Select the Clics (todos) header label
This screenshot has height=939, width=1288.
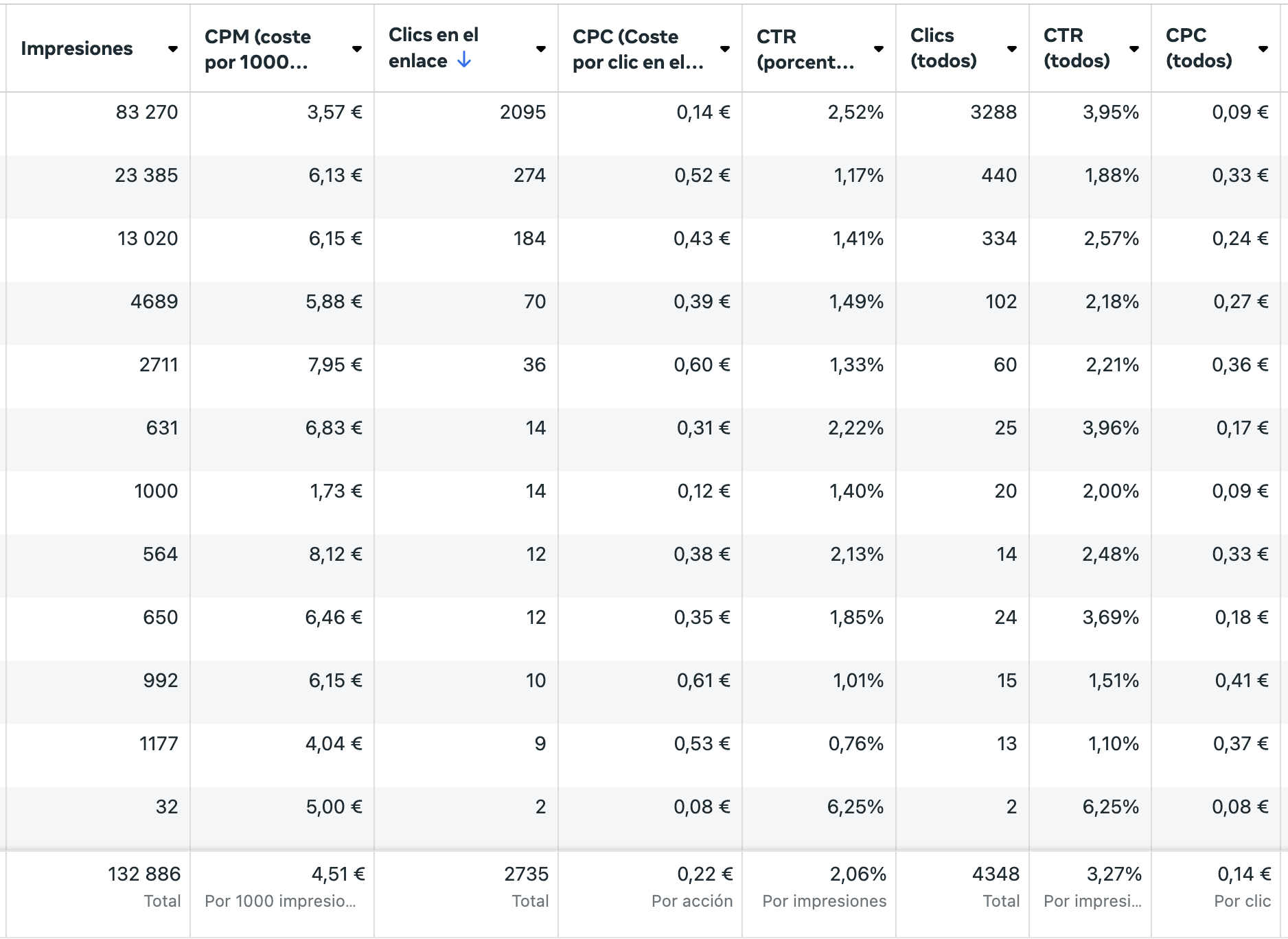(x=943, y=48)
